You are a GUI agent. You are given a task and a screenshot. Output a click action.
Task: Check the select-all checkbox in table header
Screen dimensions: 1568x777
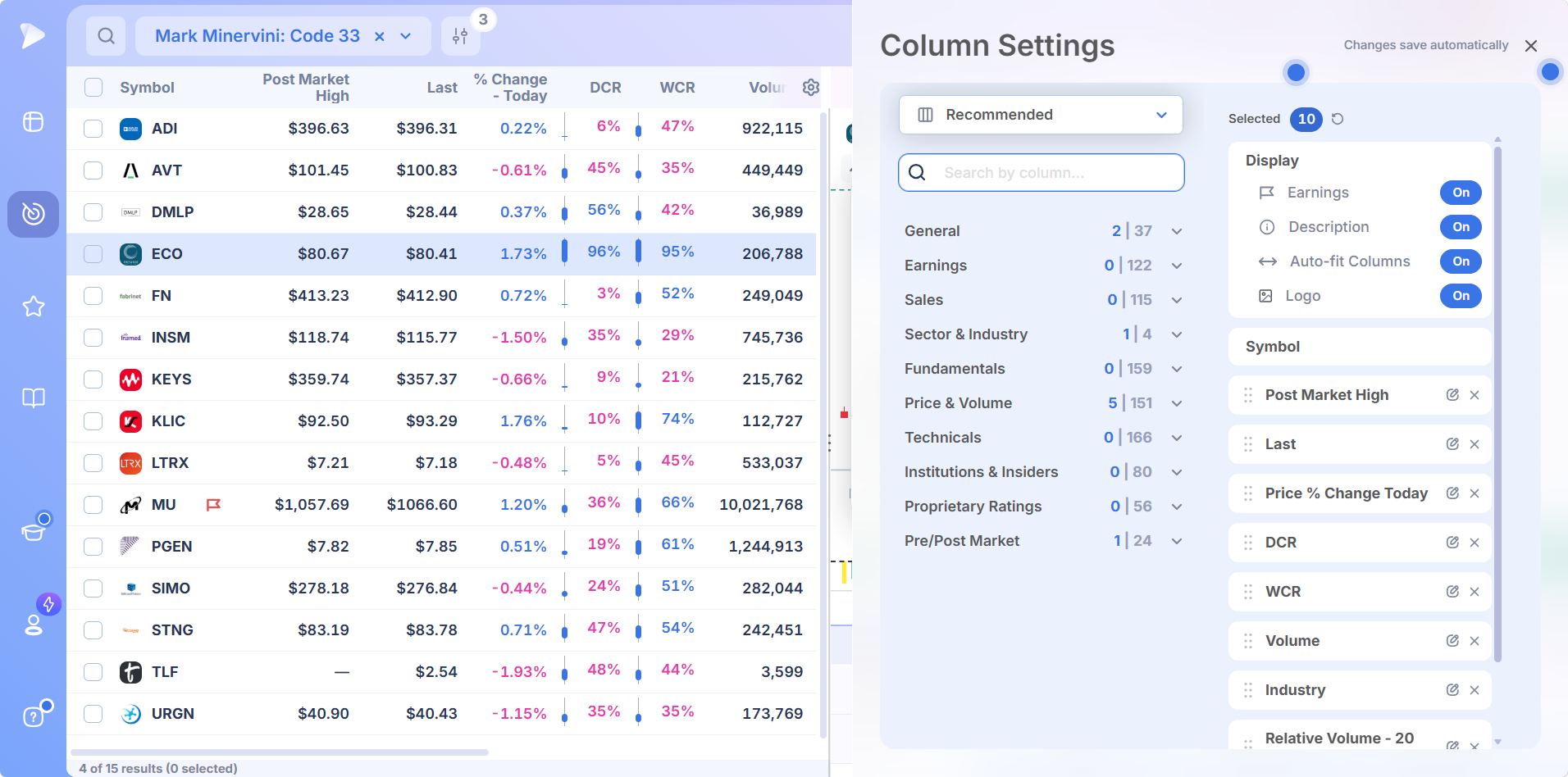(x=93, y=88)
